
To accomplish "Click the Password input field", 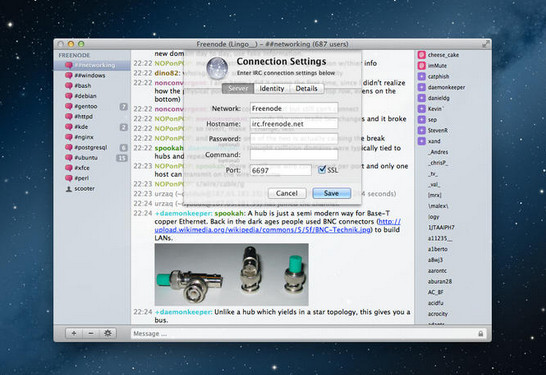I will tap(294, 139).
